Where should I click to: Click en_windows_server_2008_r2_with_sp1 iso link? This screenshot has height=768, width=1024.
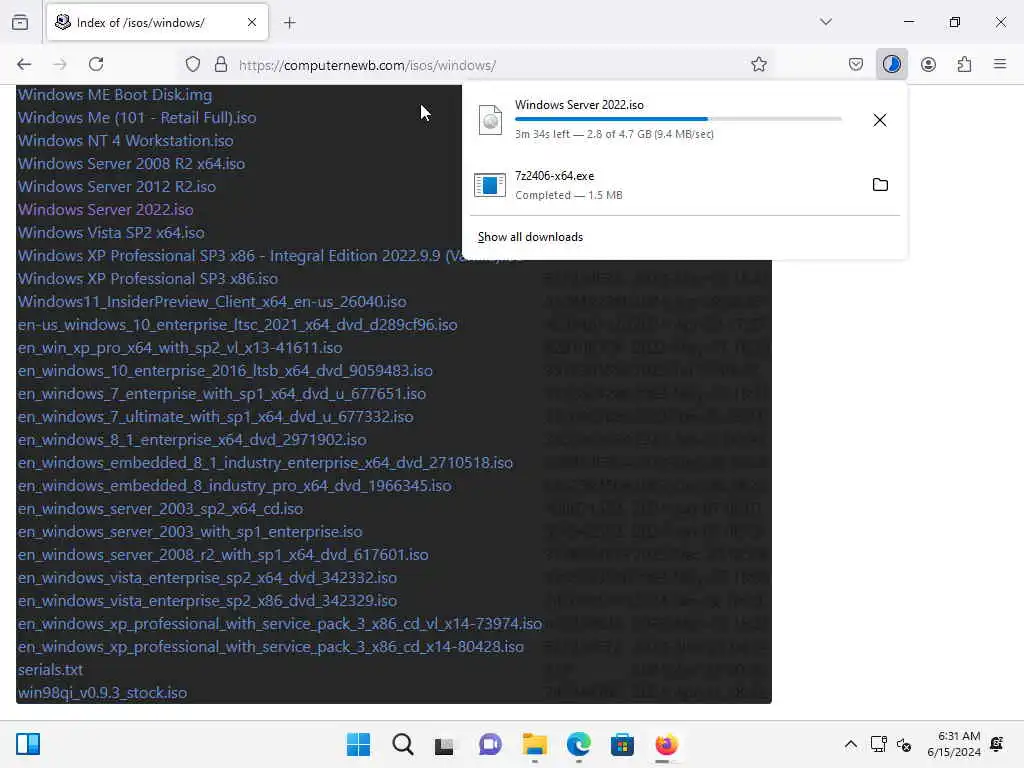tap(223, 554)
